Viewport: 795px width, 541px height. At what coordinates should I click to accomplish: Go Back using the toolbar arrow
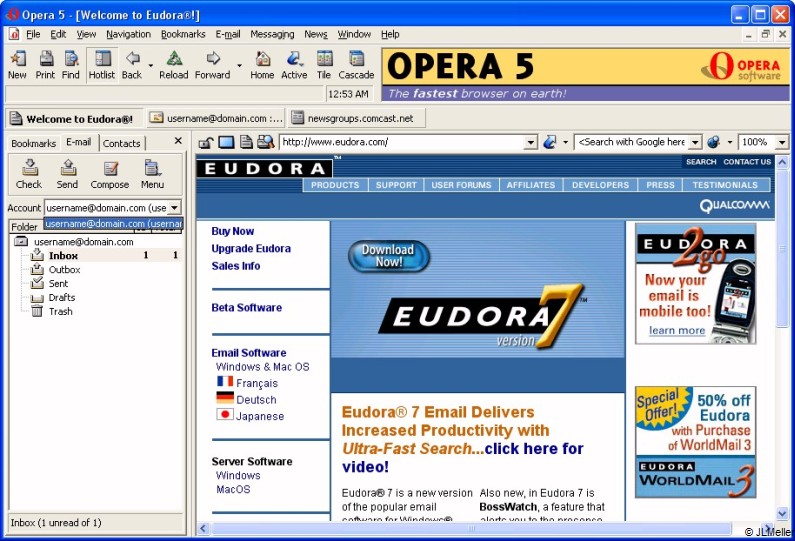[132, 65]
